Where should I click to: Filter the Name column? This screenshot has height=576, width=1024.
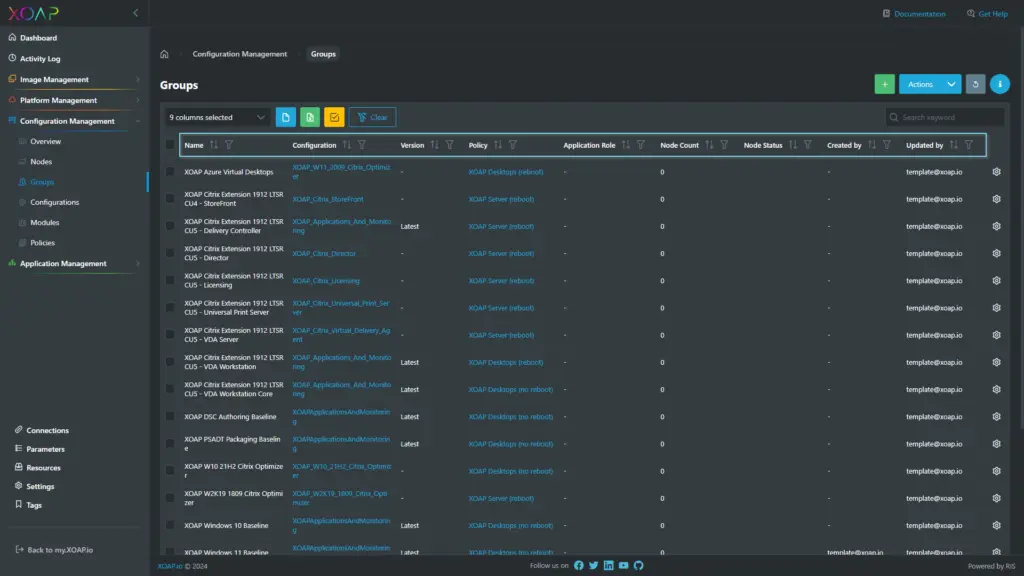(229, 145)
